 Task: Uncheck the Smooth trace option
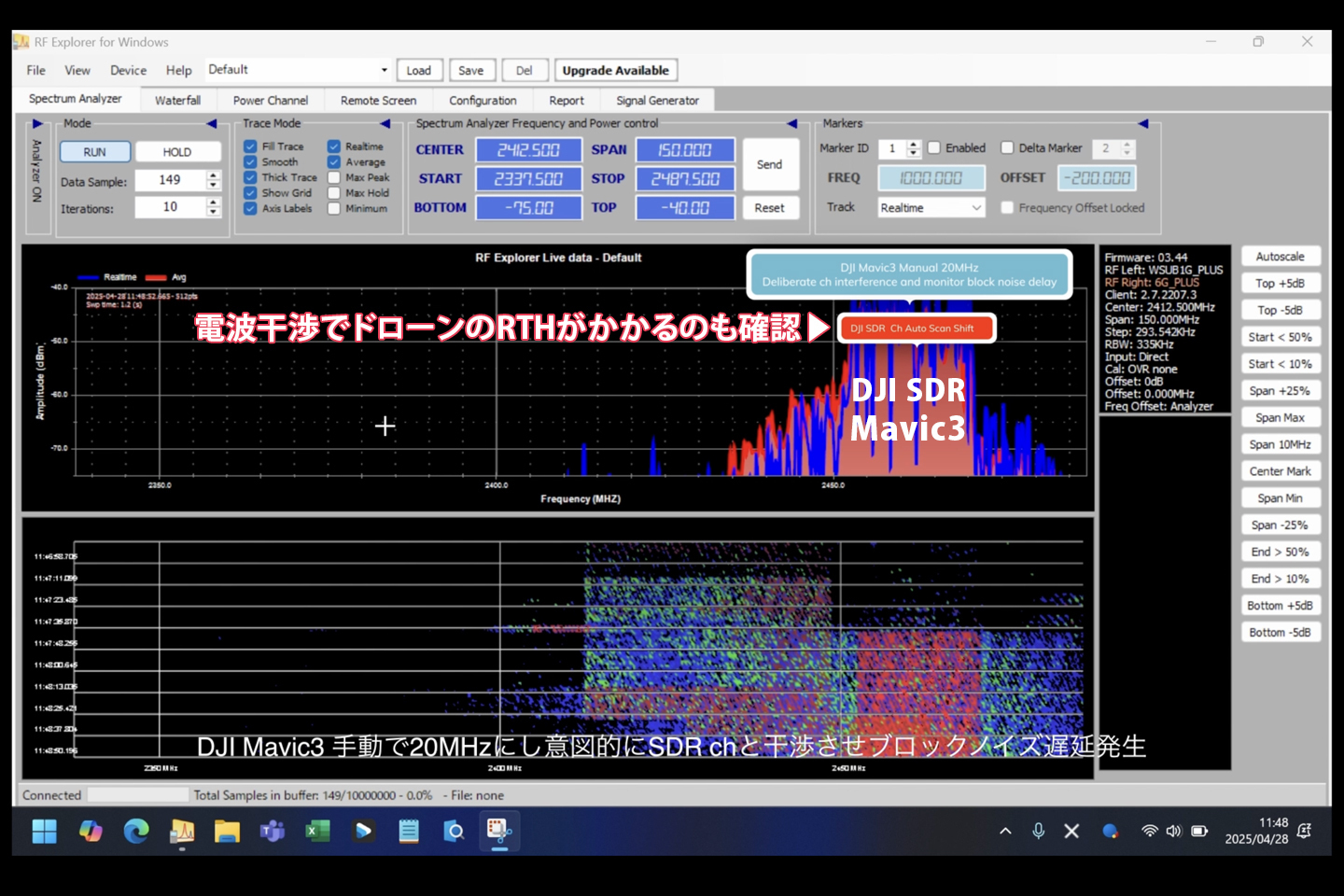click(250, 161)
